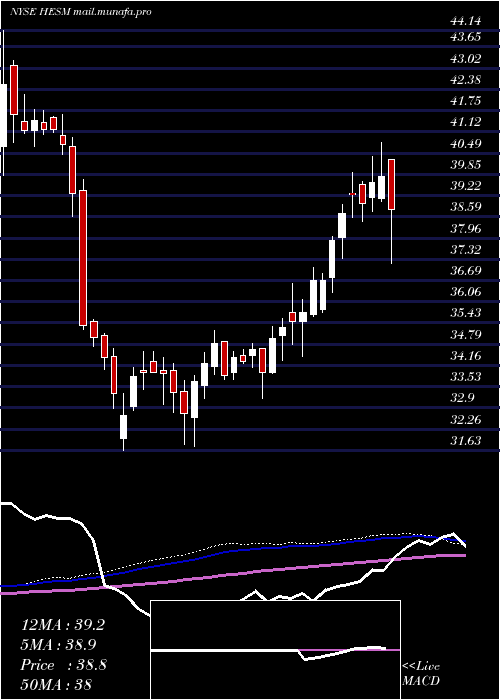The height and width of the screenshot is (700, 500).
Task: Click the 31.63 price axis label
Action: (466, 441)
